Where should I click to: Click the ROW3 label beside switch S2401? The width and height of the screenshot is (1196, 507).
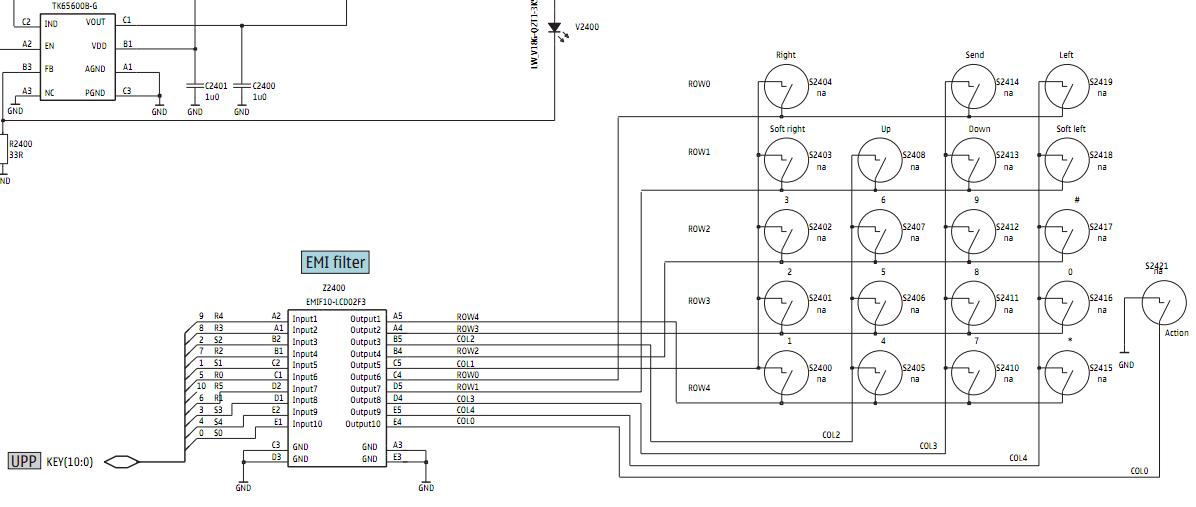pyautogui.click(x=699, y=301)
